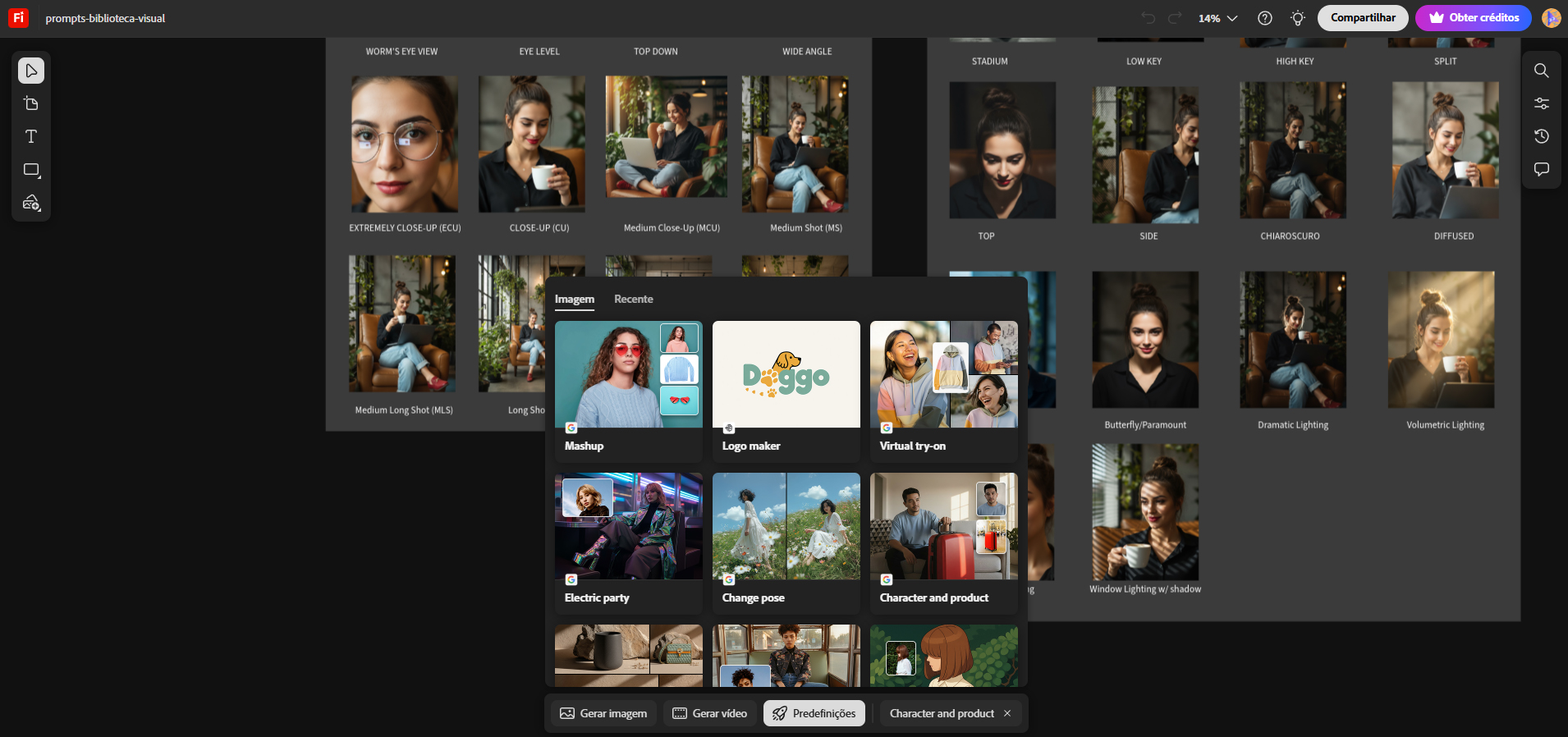
Task: Open the user profile avatar
Action: [x=1551, y=18]
